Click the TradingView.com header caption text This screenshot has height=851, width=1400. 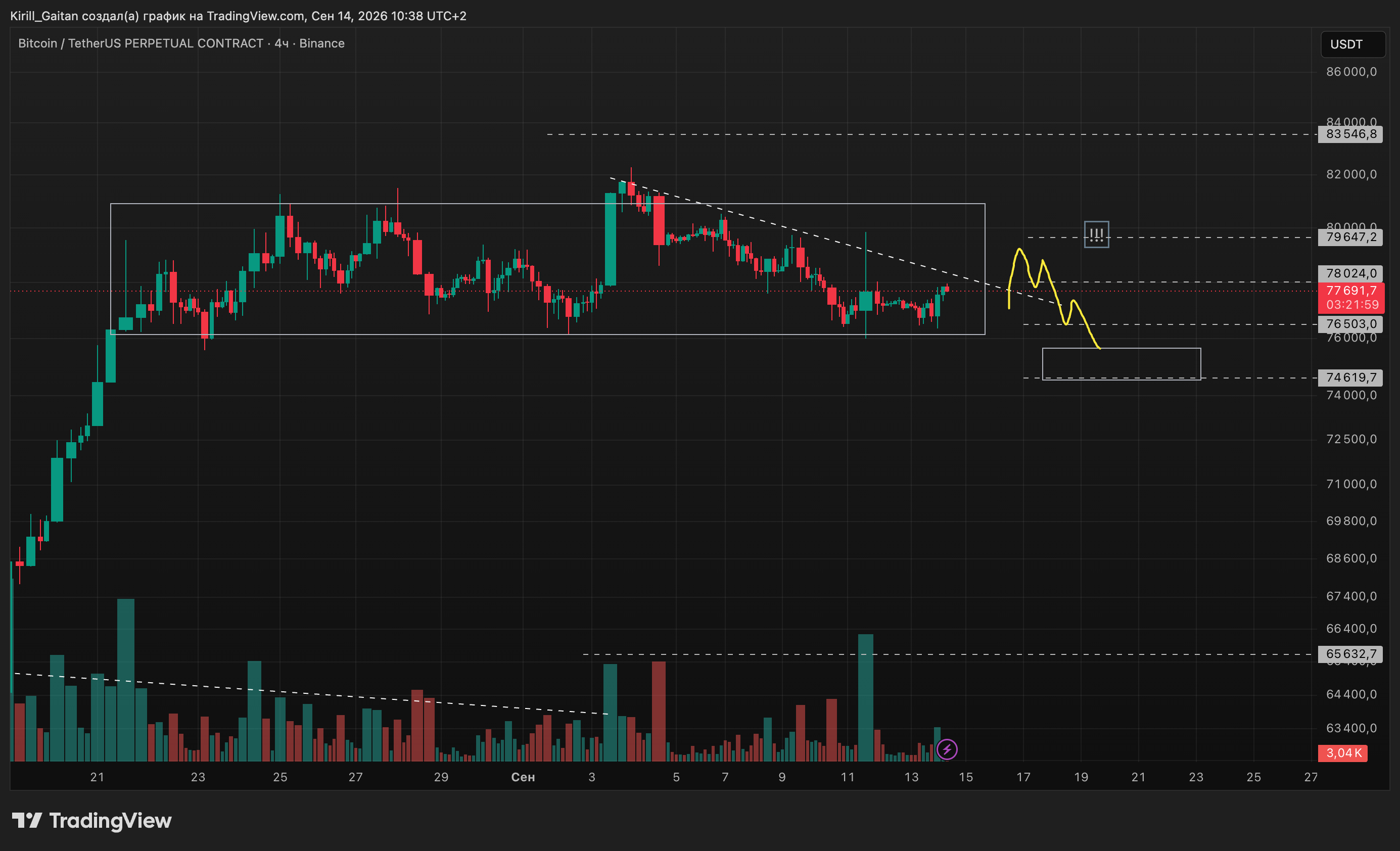[238, 16]
